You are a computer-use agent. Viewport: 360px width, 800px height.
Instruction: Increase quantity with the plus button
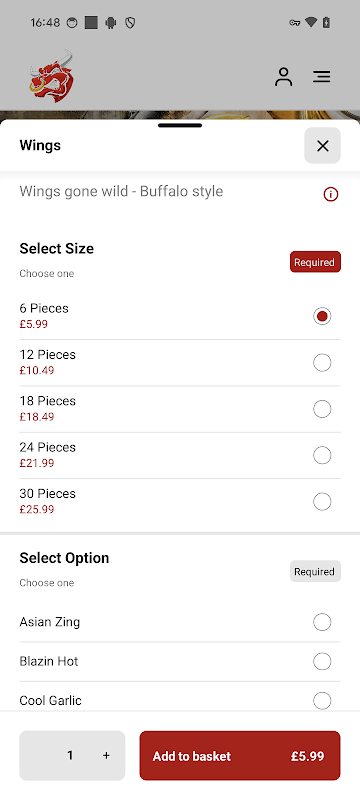pos(106,756)
